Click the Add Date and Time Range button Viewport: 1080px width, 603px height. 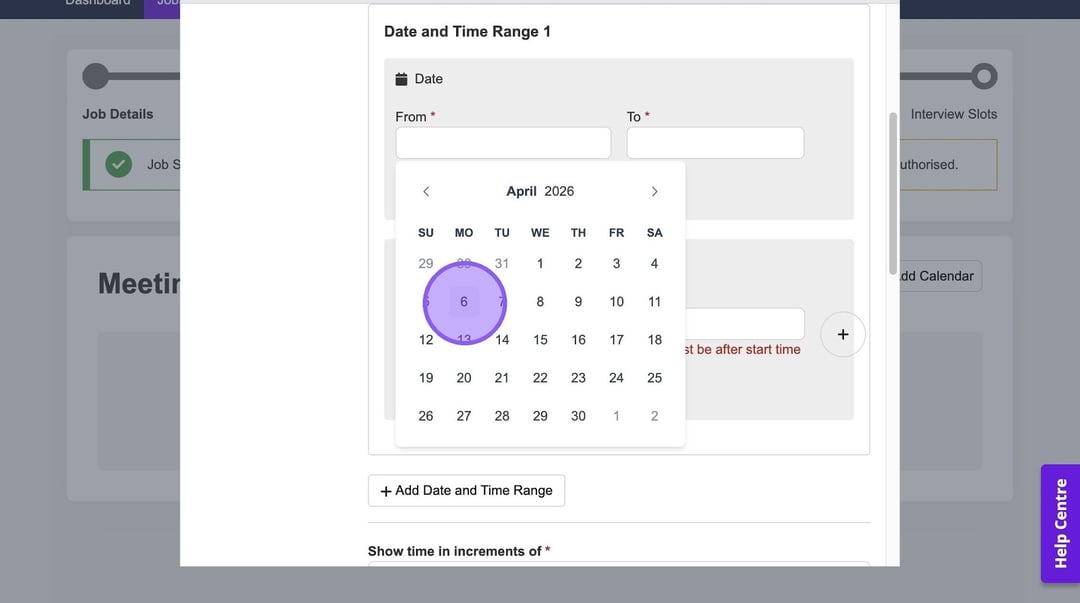(x=466, y=490)
